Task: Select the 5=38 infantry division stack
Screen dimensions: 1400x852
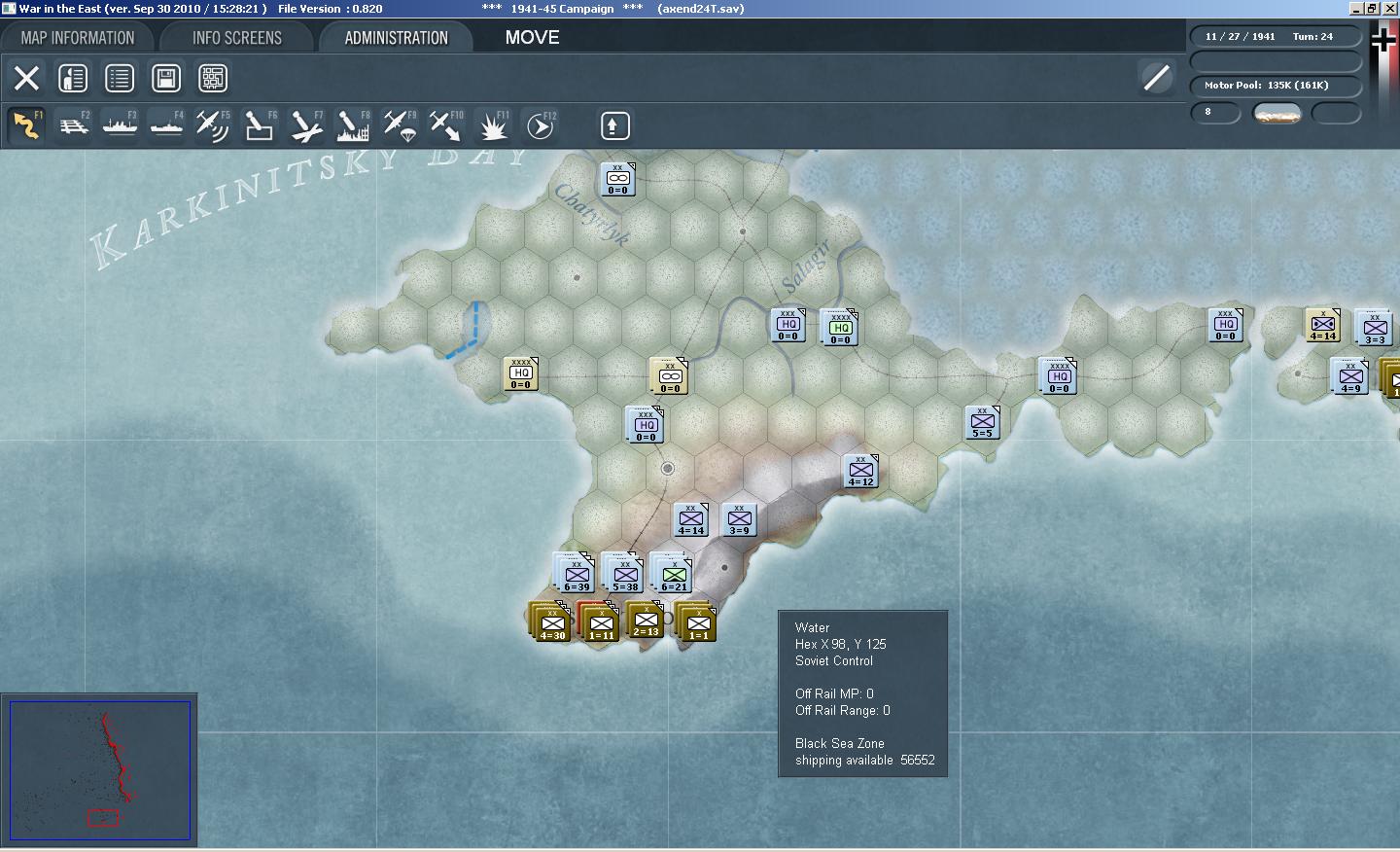Action: coord(624,573)
